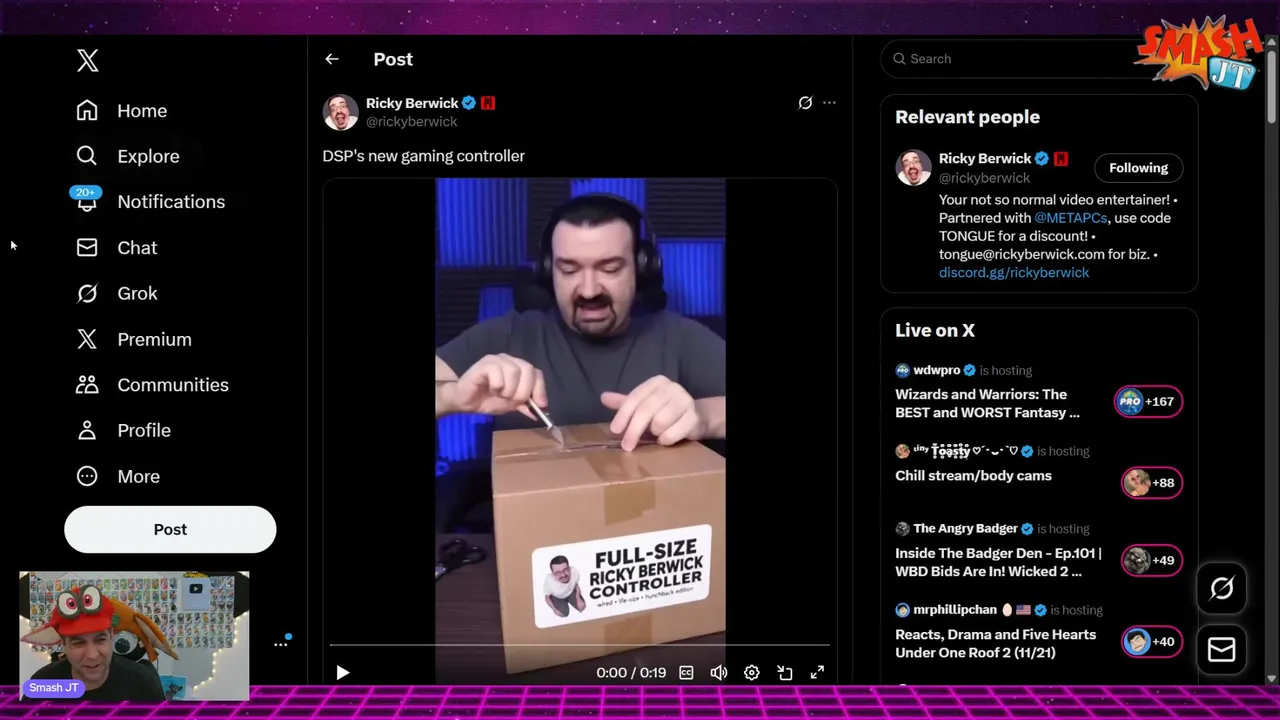1280x720 pixels.
Task: Open the post's three-dot more menu
Action: (829, 103)
